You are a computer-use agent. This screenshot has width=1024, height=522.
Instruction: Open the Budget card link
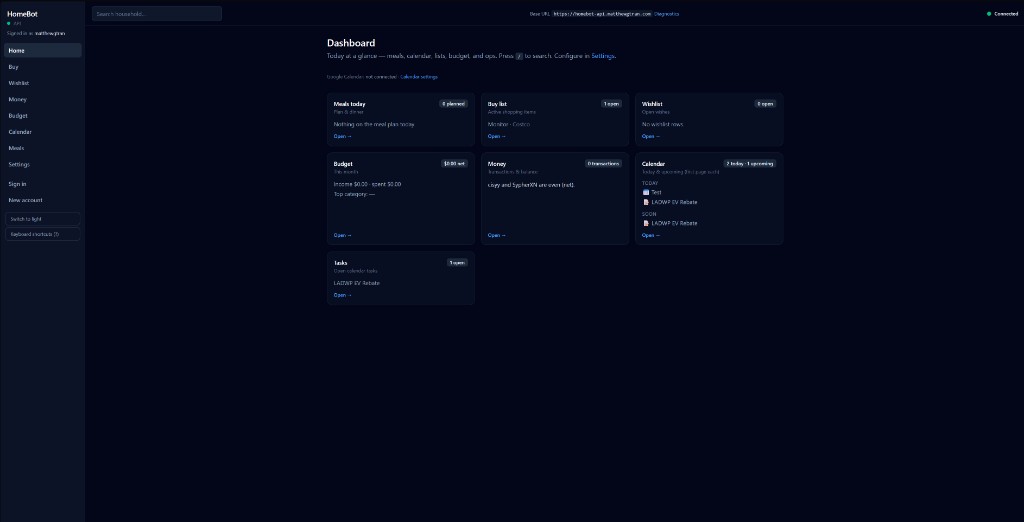tap(343, 235)
